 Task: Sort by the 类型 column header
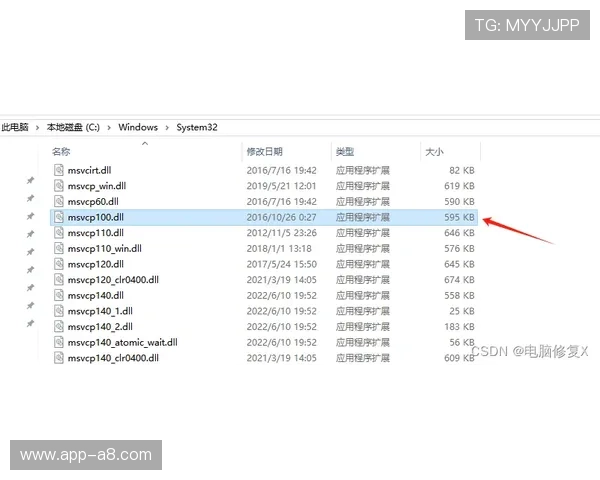pos(345,151)
